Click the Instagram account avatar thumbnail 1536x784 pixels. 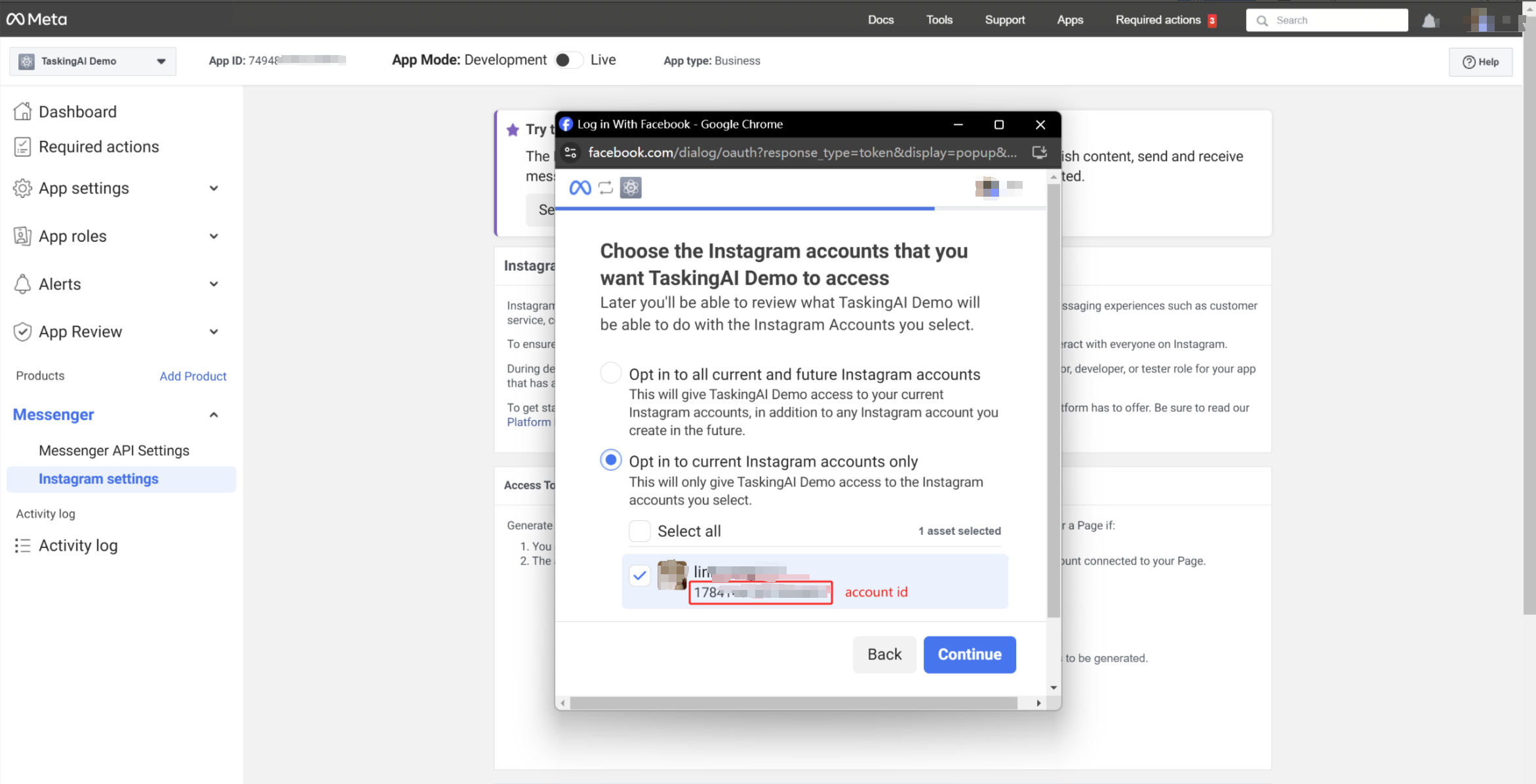coord(672,575)
